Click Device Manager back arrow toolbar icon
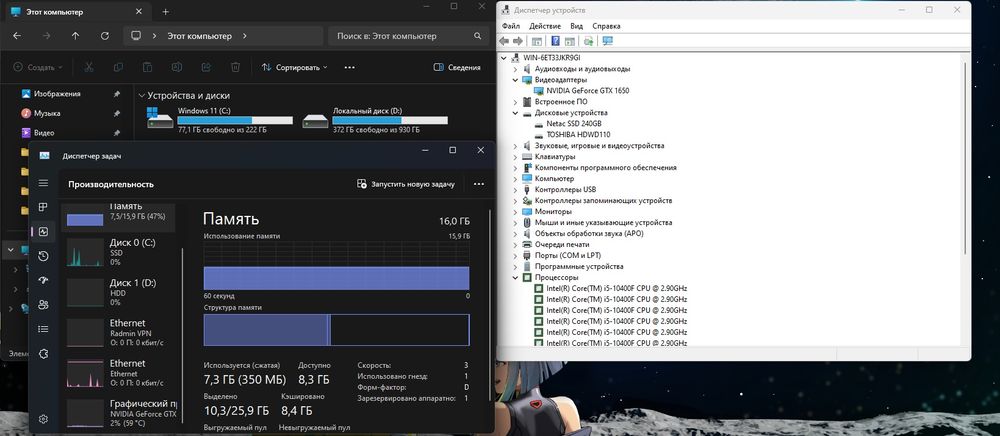This screenshot has width=1000, height=436. click(504, 41)
